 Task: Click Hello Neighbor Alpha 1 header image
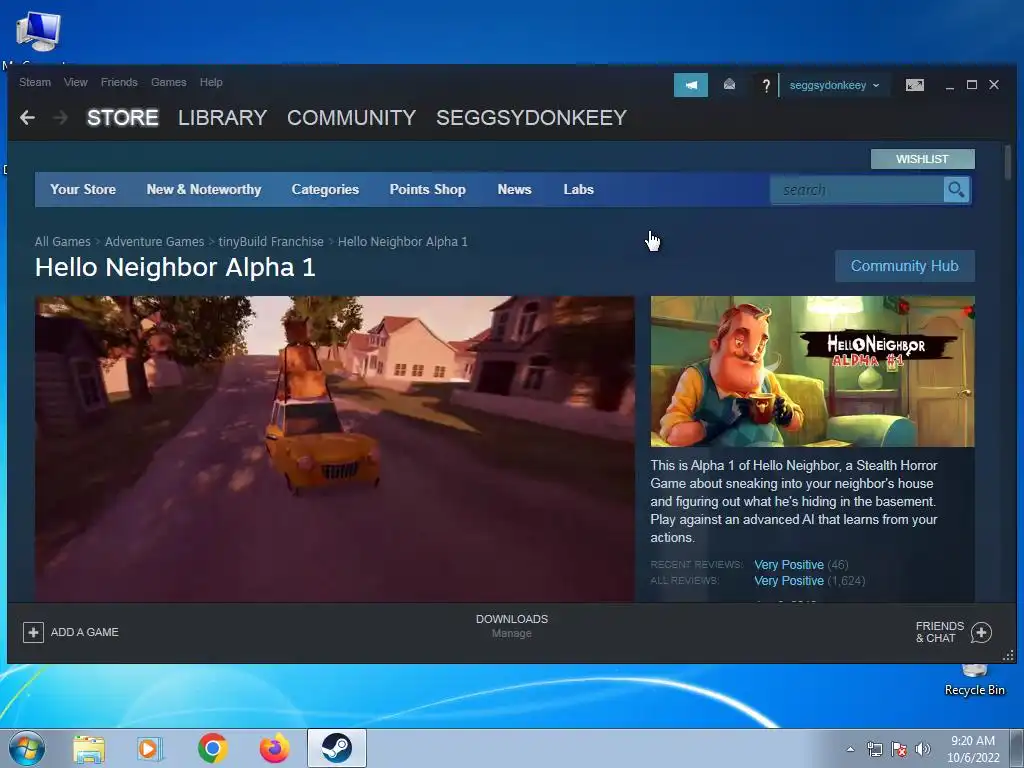coord(812,372)
